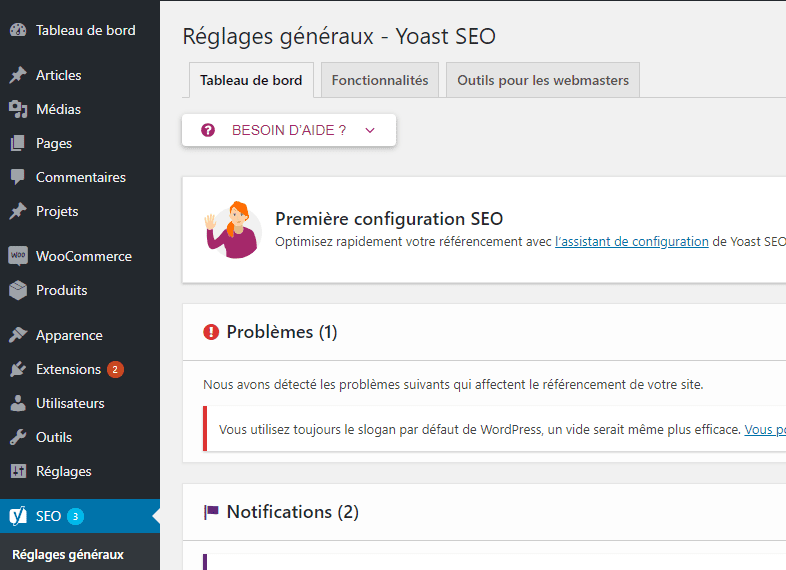786x570 pixels.
Task: Select the SEO menu item
Action: [x=80, y=516]
